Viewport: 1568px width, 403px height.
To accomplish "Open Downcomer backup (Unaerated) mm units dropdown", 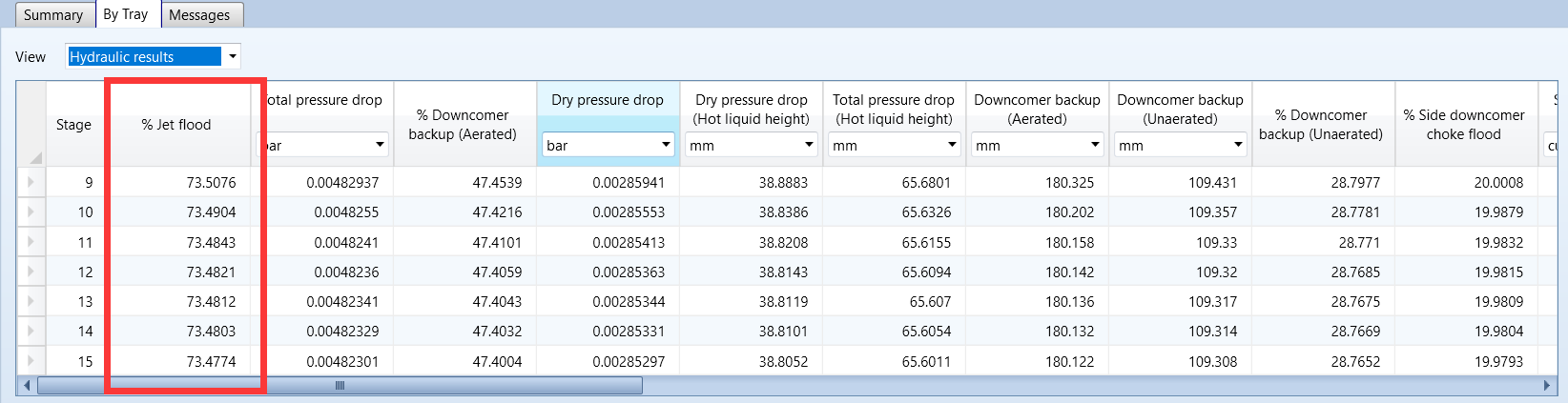I will point(1238,145).
